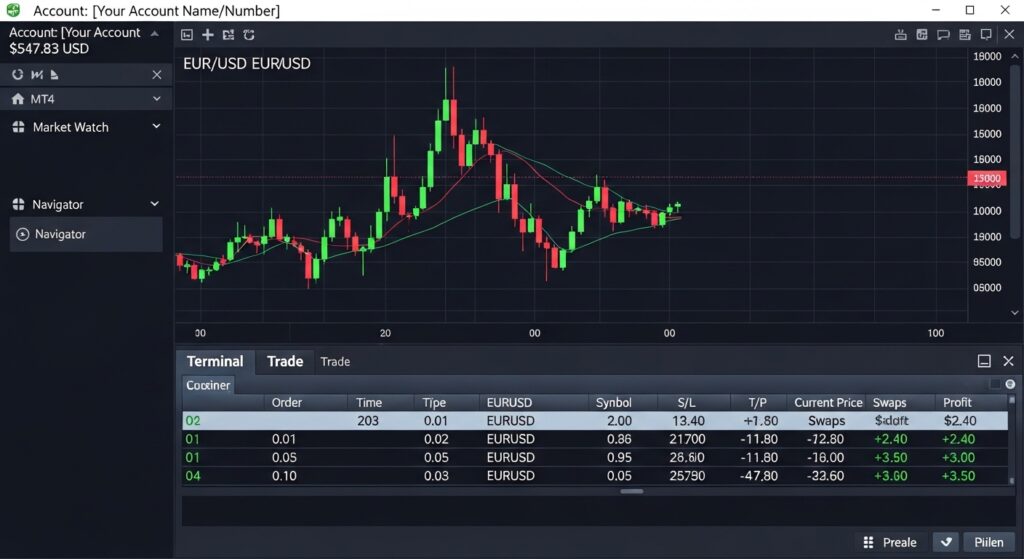Select highlighted trade row 02

594,421
